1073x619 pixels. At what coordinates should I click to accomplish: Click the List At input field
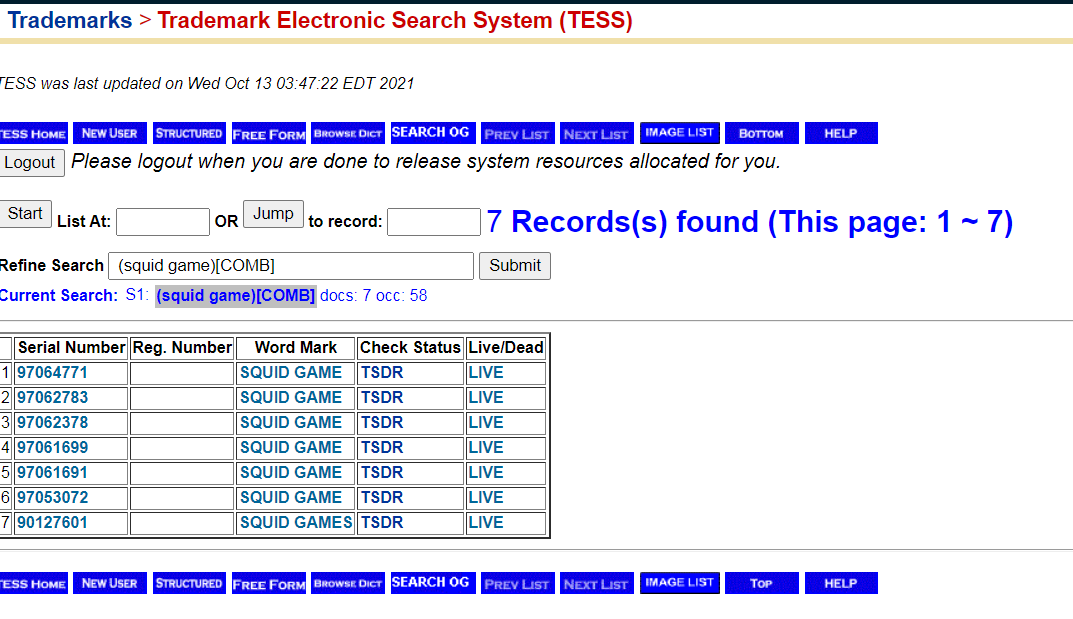tap(163, 222)
